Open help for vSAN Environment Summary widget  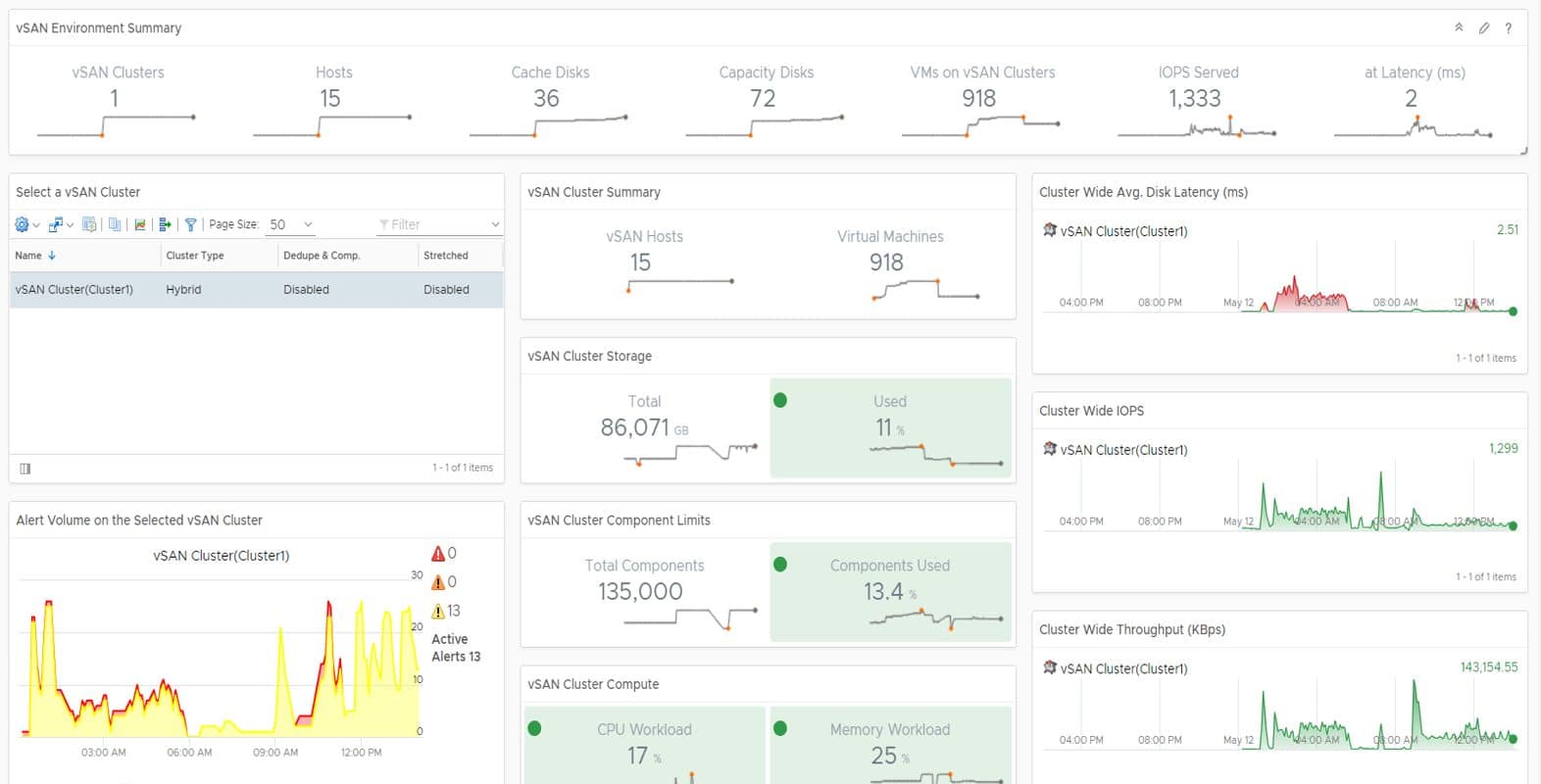pos(1509,27)
